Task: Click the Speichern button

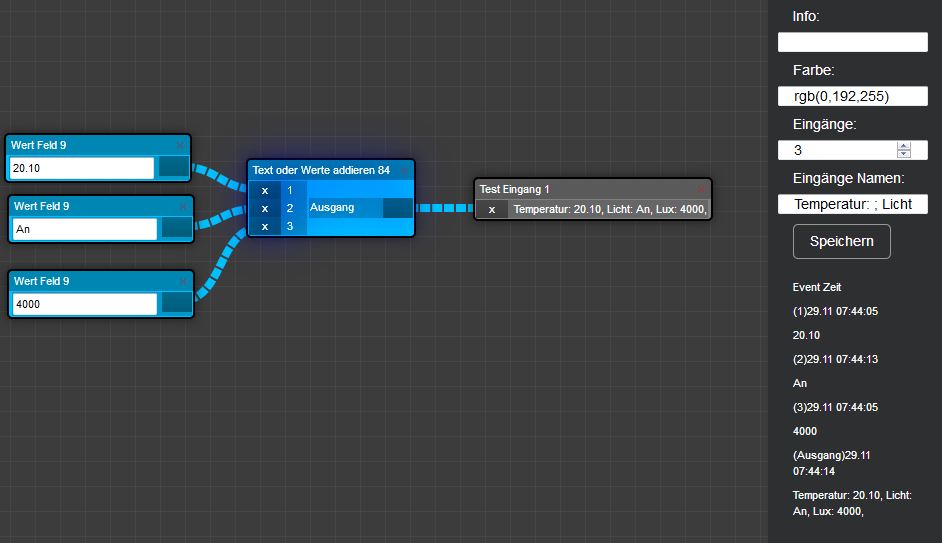Action: 842,241
